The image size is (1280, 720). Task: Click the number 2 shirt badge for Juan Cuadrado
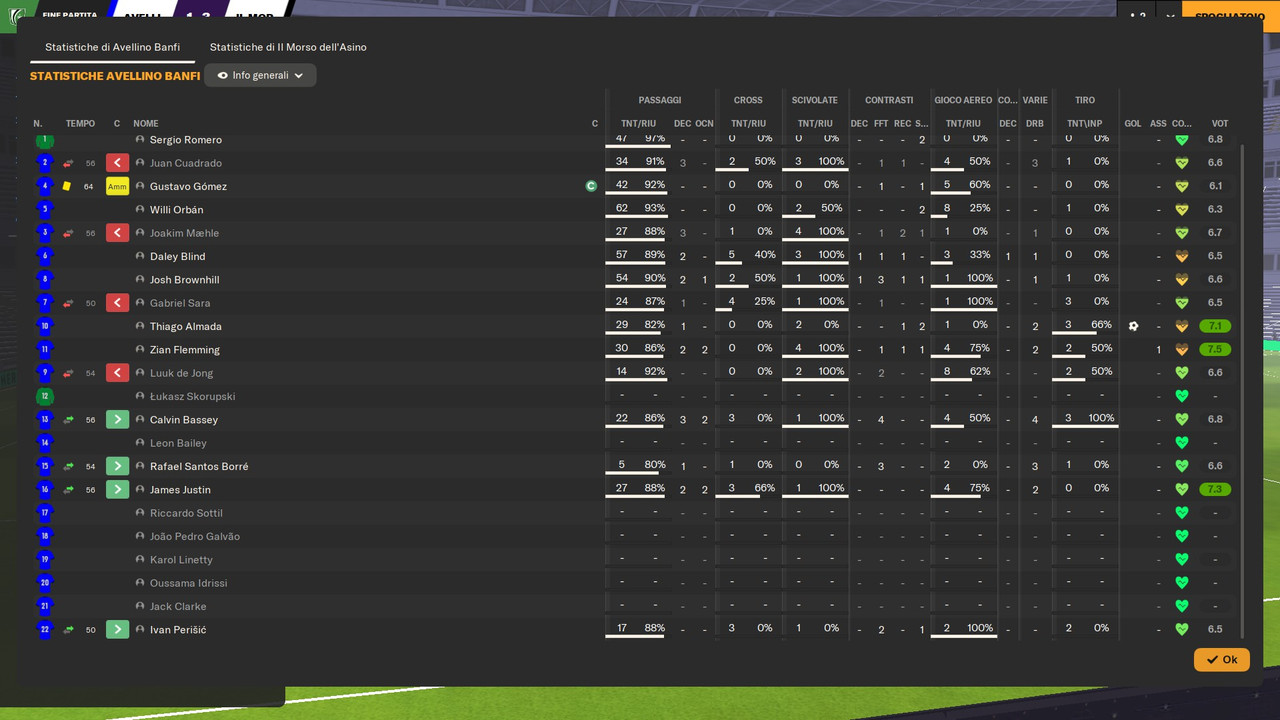pos(44,163)
